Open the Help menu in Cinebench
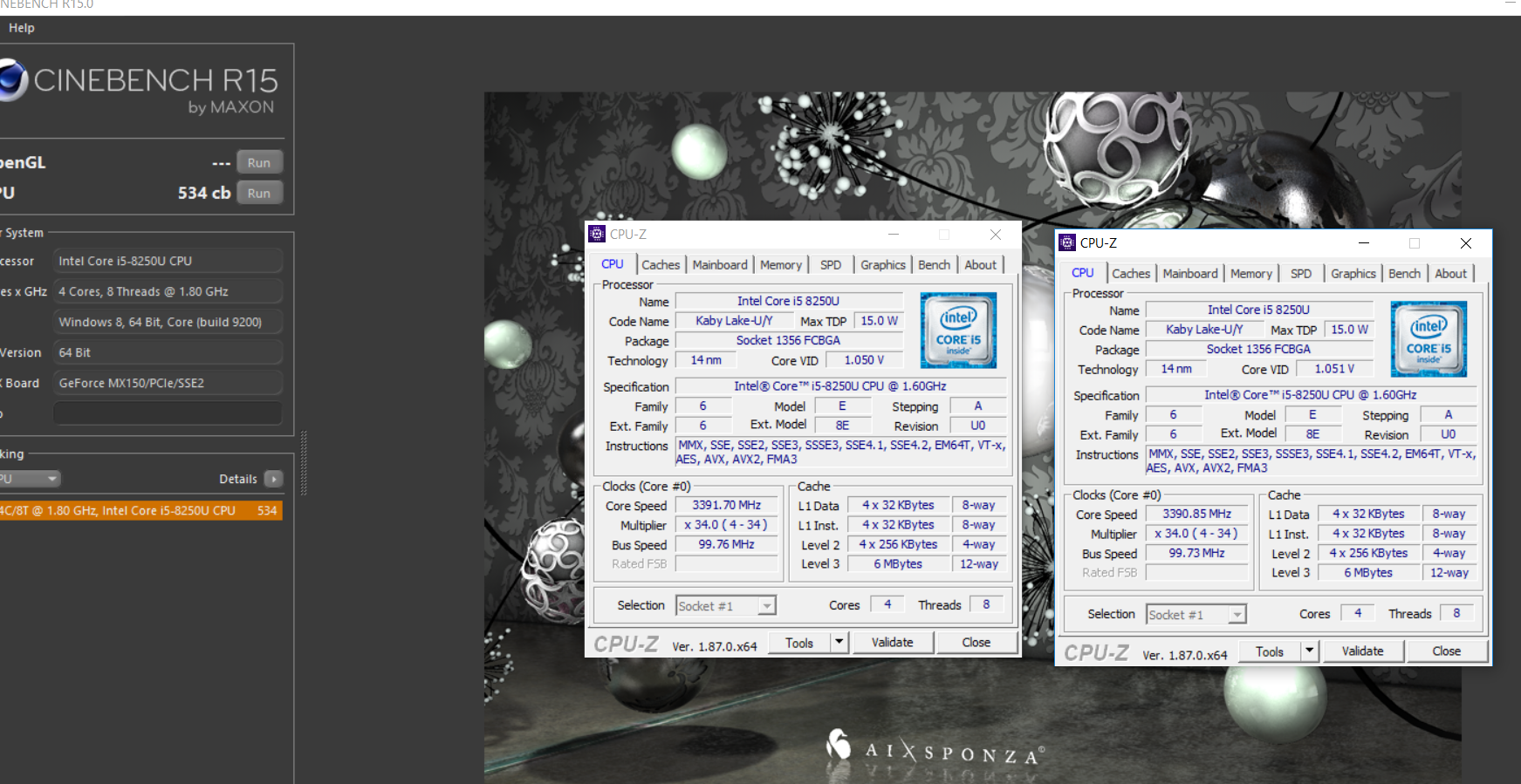Image resolution: width=1521 pixels, height=784 pixels. (22, 28)
